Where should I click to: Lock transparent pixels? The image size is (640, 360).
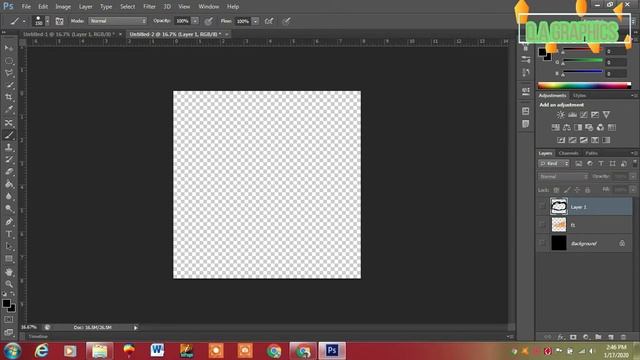coord(556,190)
